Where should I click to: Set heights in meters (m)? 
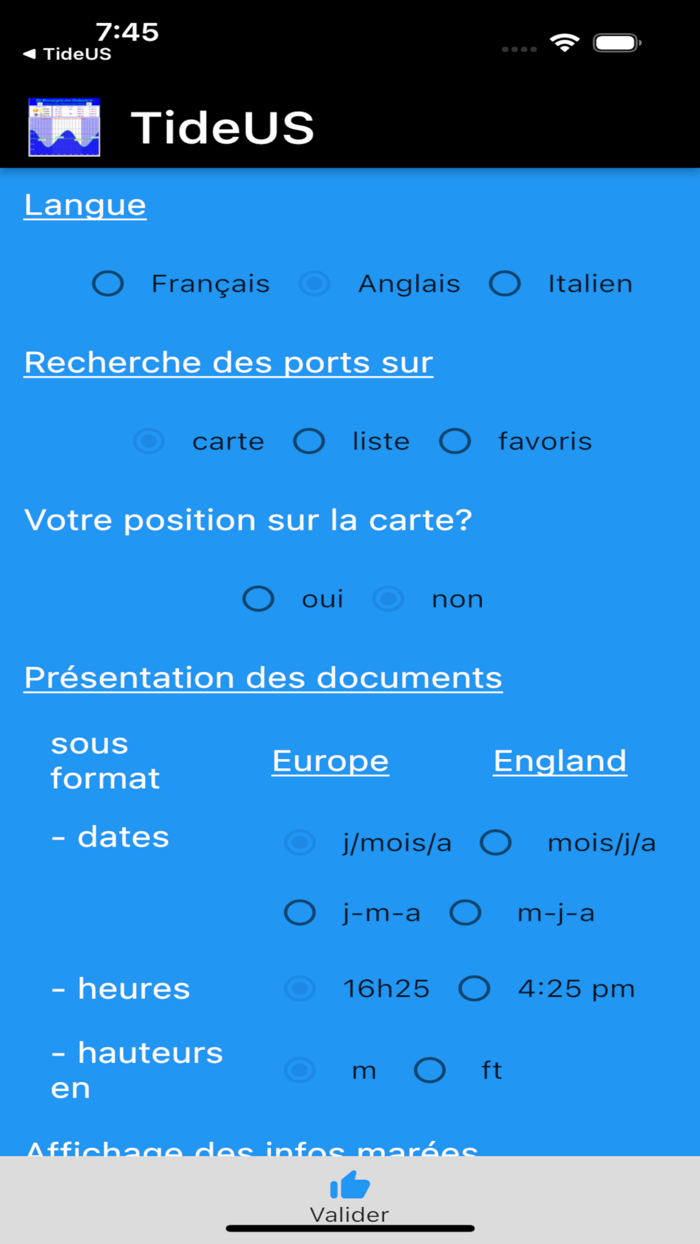pos(300,1071)
